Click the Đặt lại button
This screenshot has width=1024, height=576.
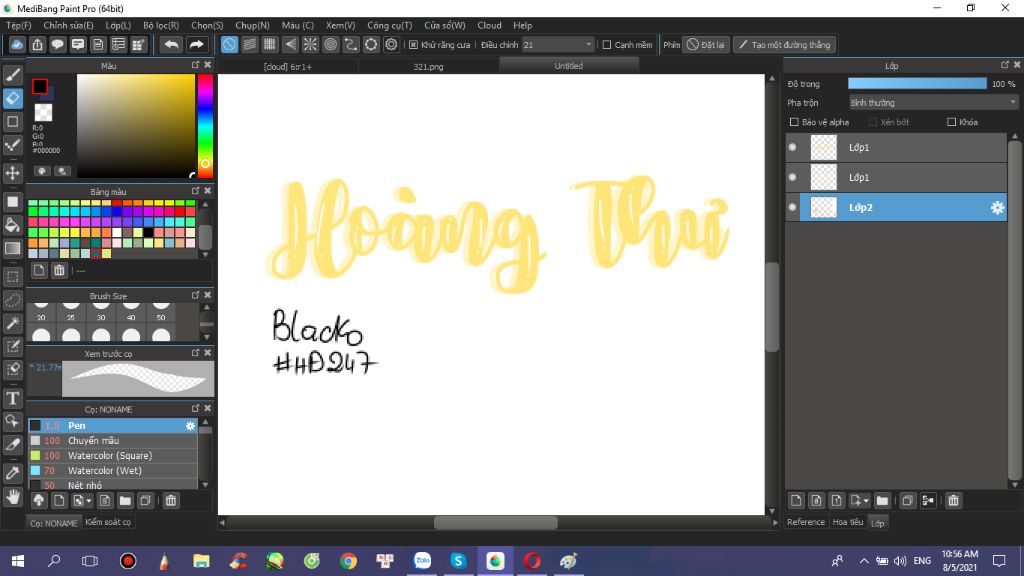706,45
